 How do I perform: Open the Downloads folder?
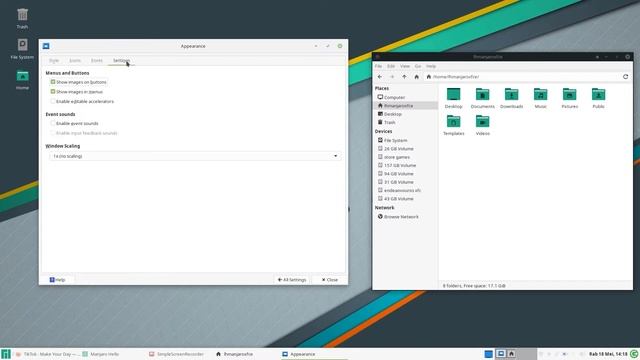click(511, 98)
